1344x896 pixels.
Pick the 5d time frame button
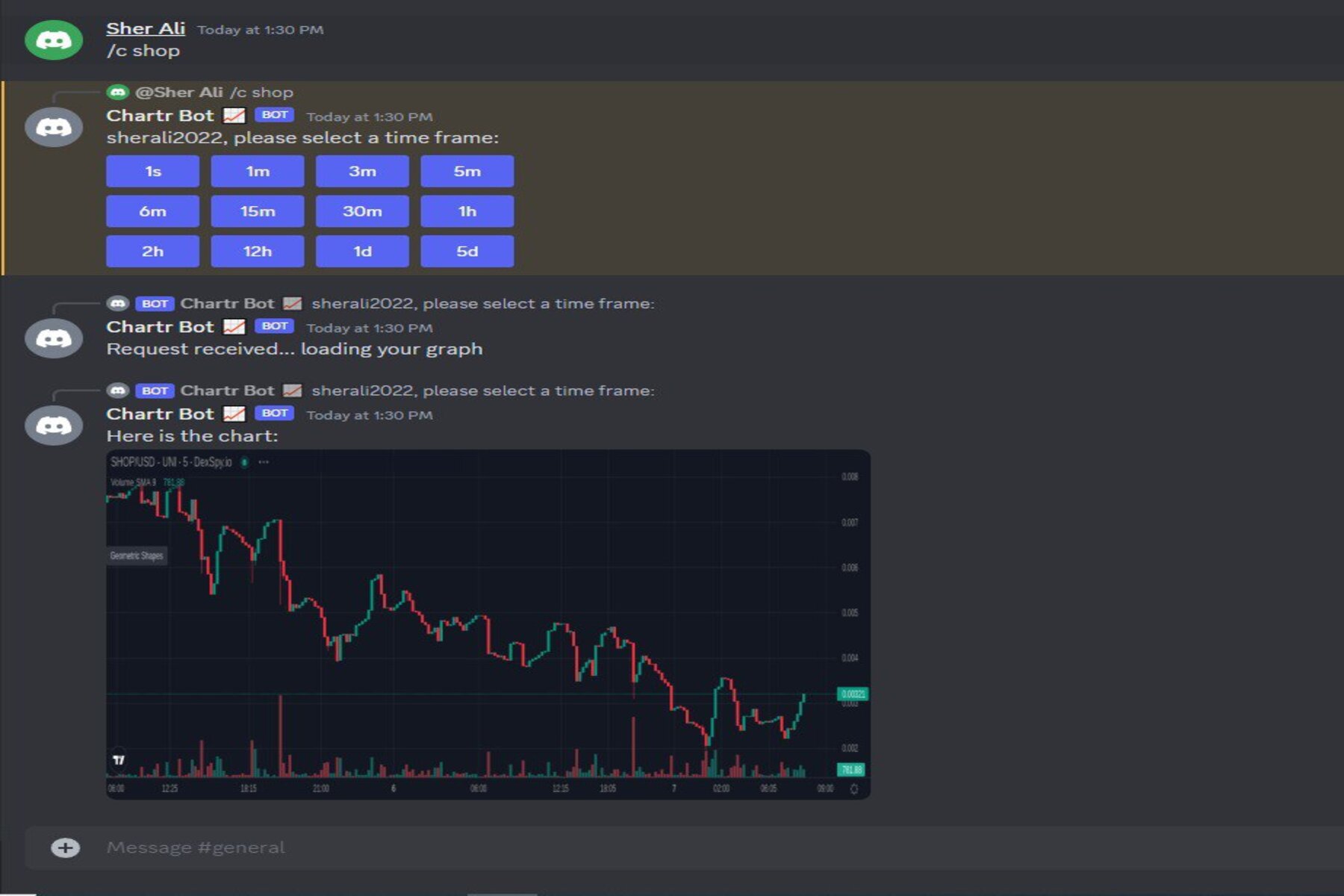(467, 251)
